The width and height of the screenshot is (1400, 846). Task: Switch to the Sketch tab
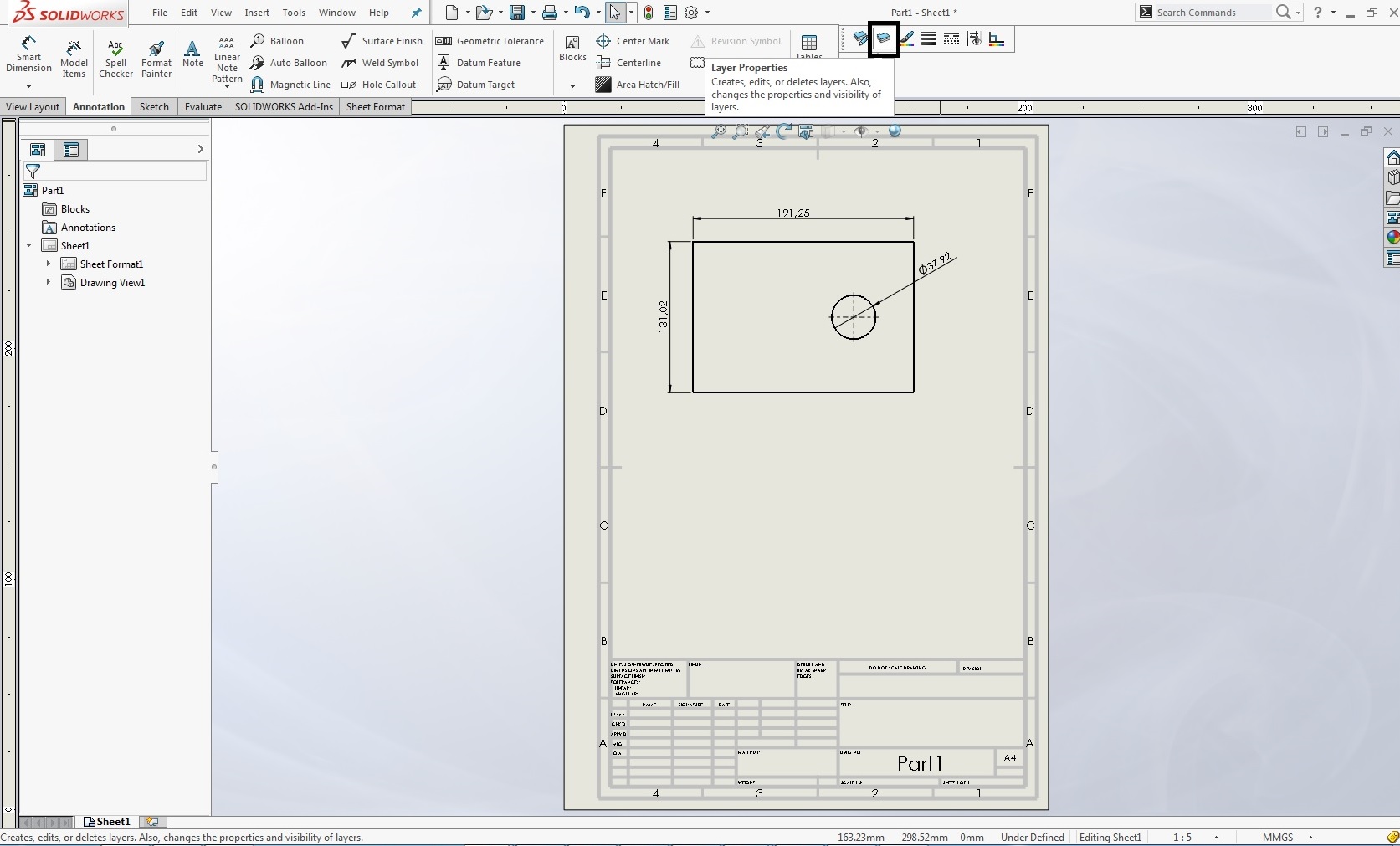tap(154, 107)
